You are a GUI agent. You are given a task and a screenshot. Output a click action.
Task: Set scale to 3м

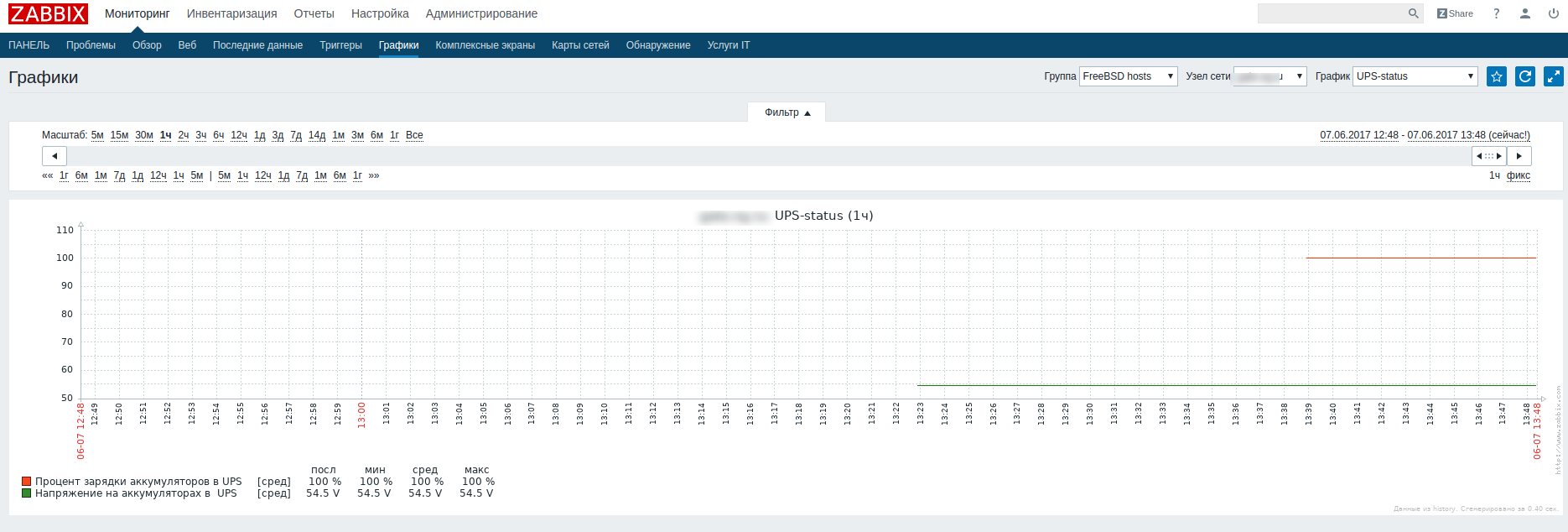coord(357,135)
